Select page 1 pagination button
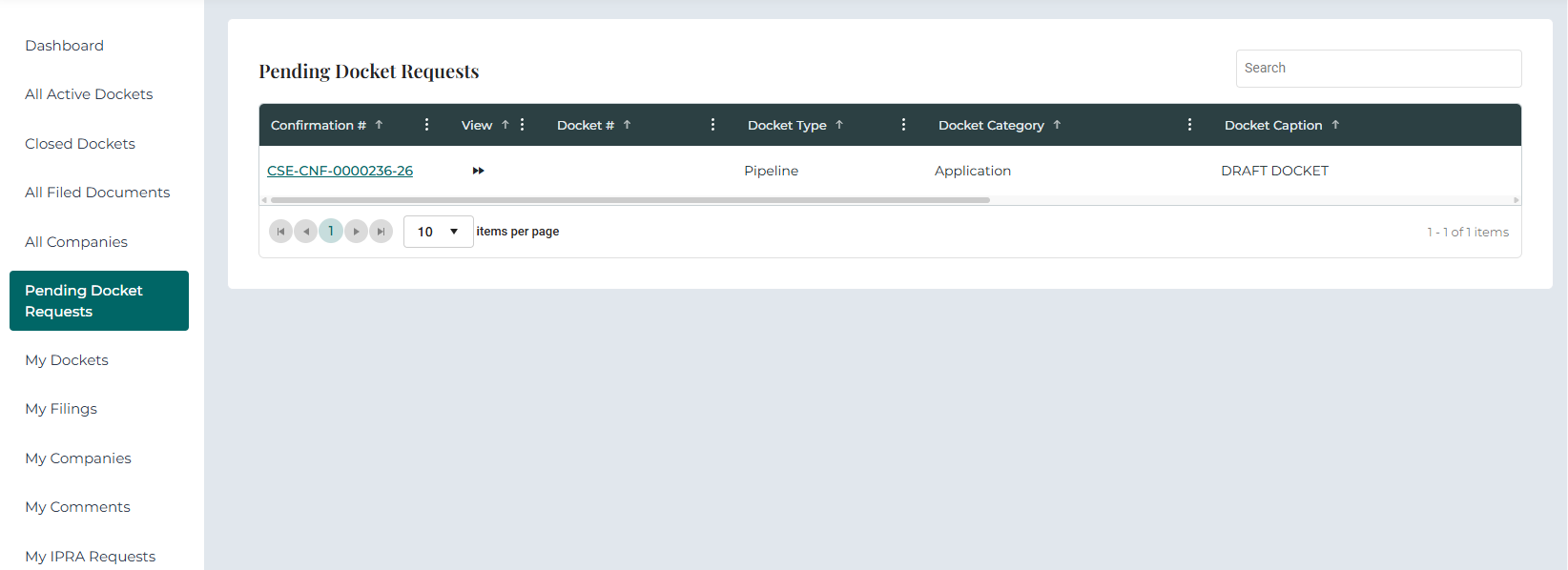 [331, 232]
